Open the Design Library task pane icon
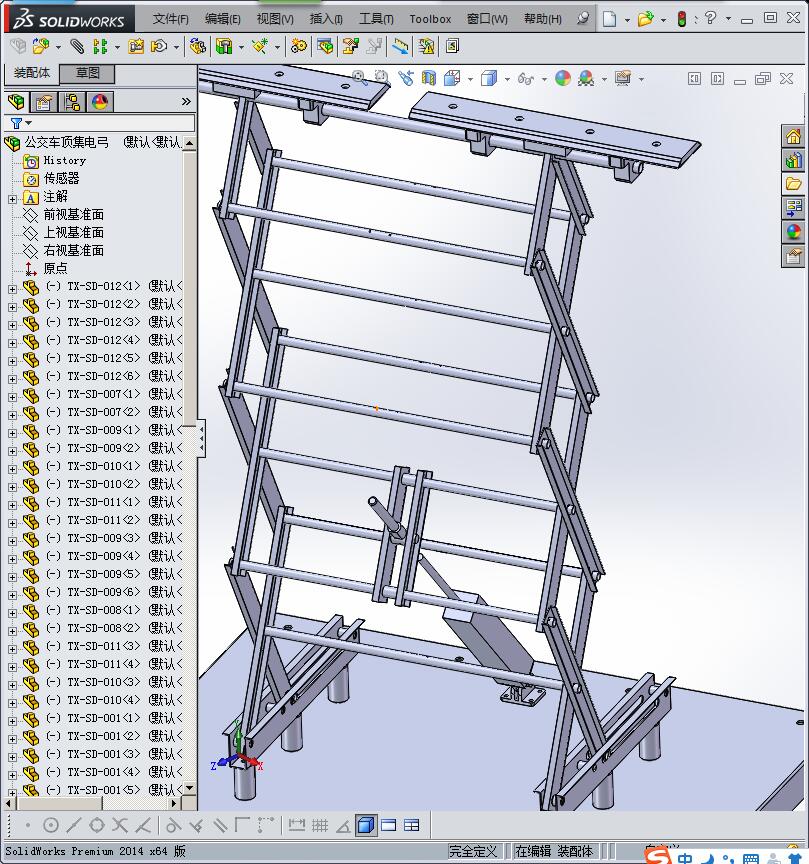The height and width of the screenshot is (864, 809). pyautogui.click(x=793, y=161)
